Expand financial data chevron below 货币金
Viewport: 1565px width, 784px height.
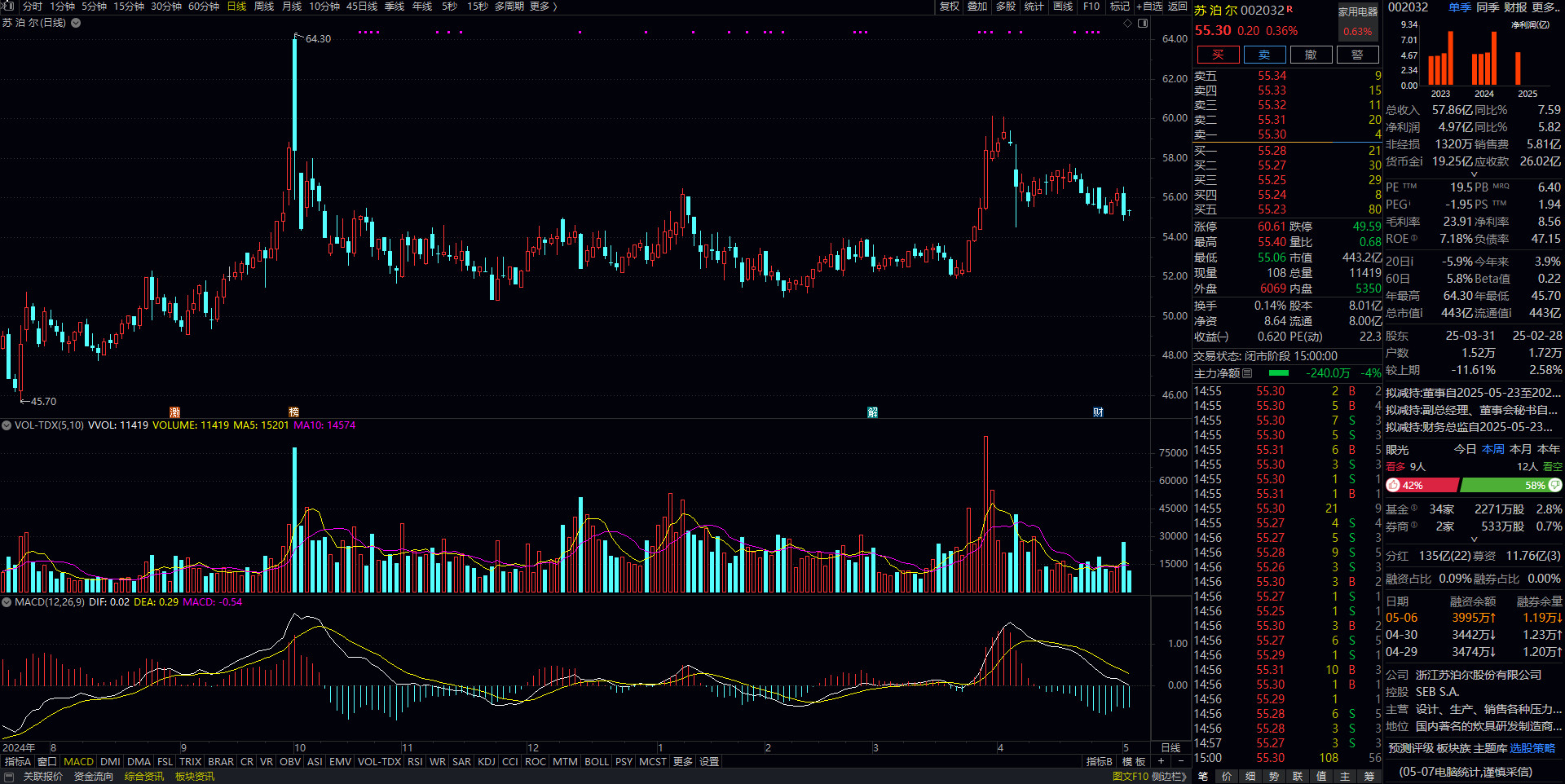click(x=1474, y=174)
